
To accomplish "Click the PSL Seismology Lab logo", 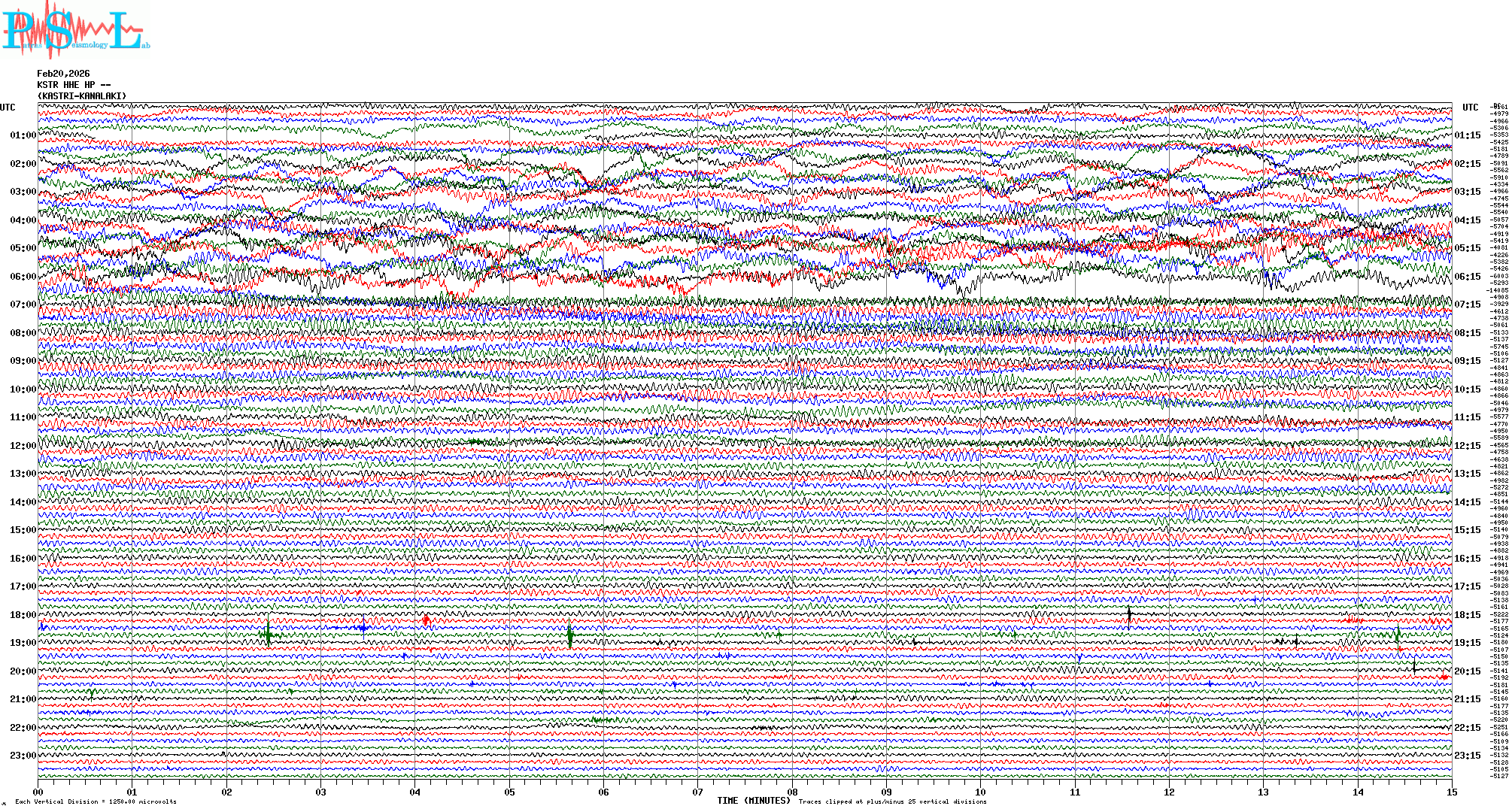I will click(75, 30).
